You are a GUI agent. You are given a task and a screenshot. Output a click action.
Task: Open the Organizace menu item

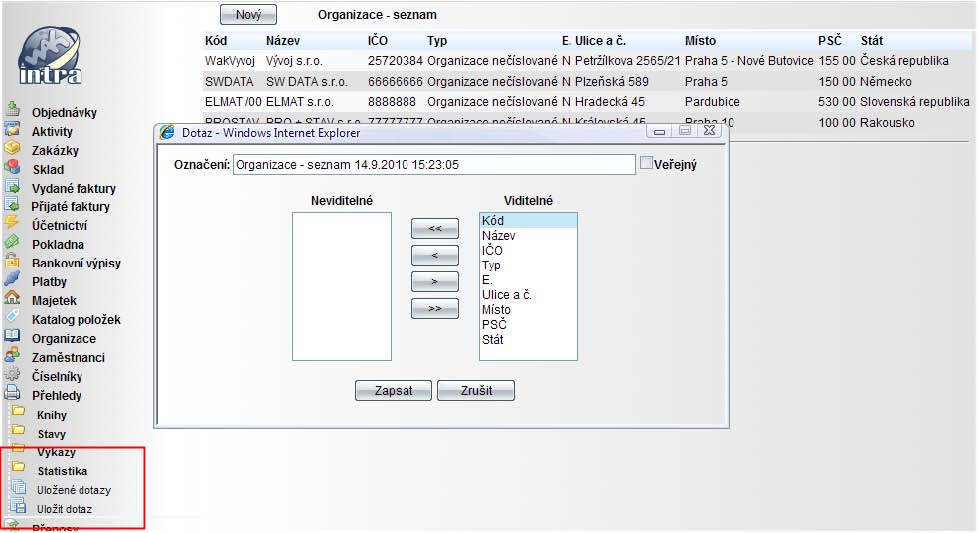[63, 338]
